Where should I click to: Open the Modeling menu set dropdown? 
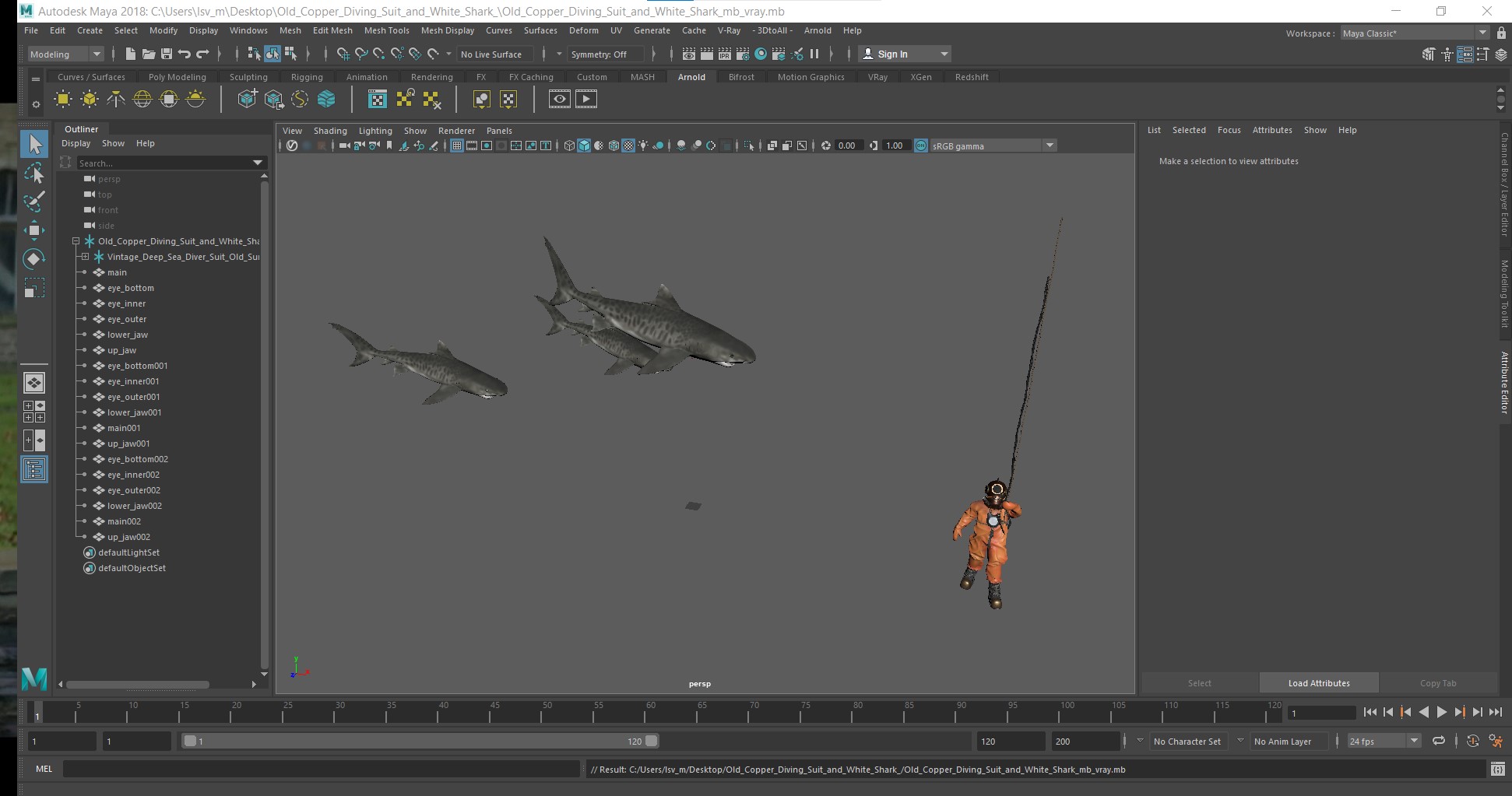pos(65,54)
